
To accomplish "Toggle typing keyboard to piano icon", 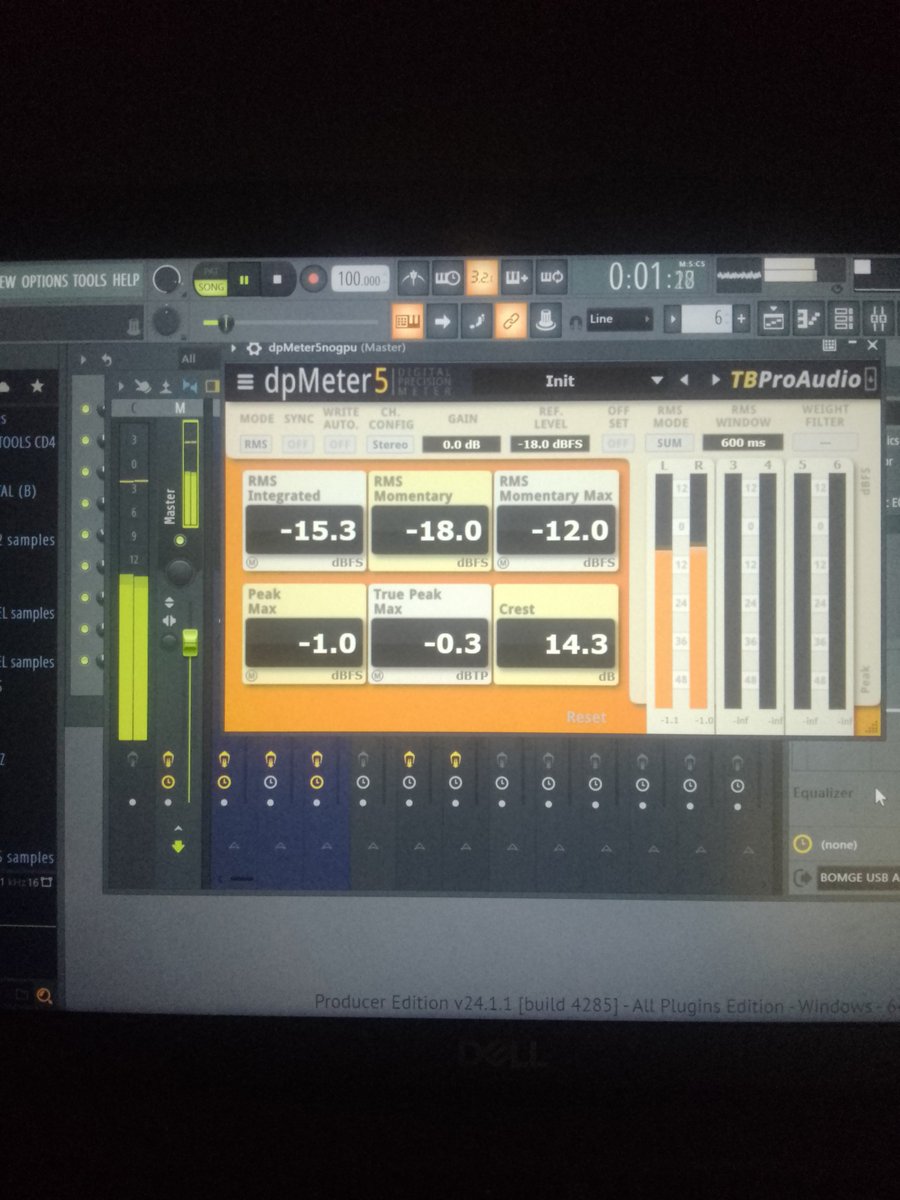I will pos(407,321).
